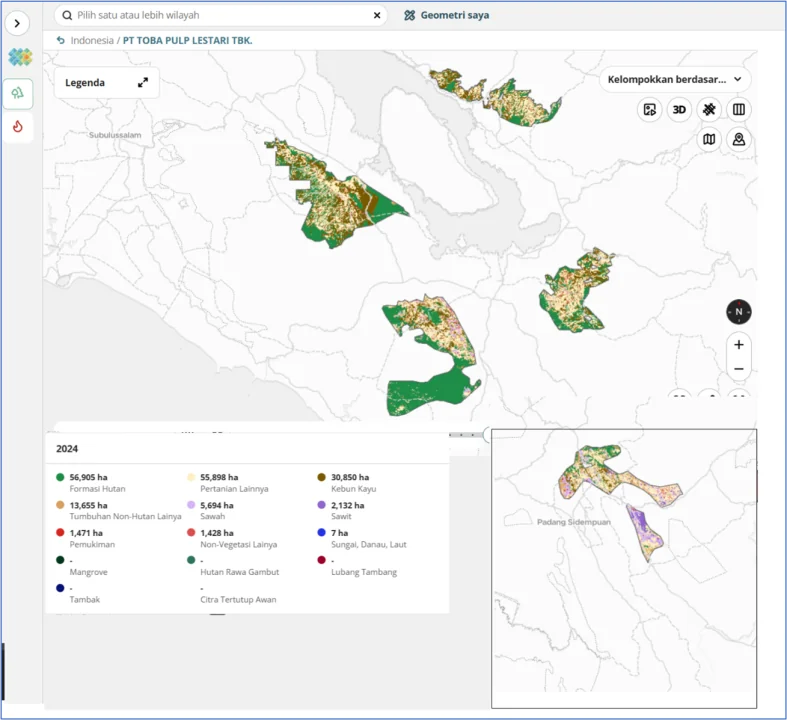The width and height of the screenshot is (787, 720).
Task: Click the search magnifier icon
Action: click(67, 16)
